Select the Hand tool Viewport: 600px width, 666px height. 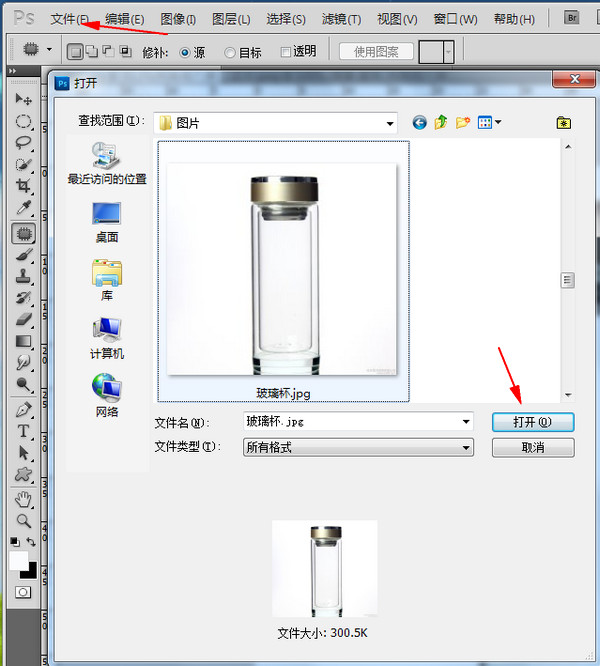coord(23,500)
